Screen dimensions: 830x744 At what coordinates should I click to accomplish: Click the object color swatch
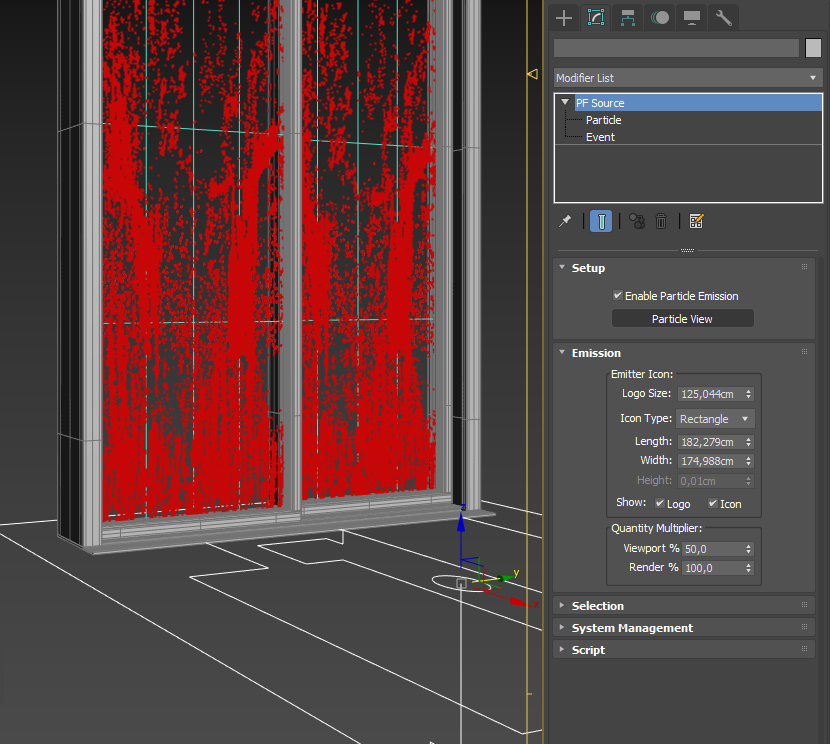[x=813, y=48]
